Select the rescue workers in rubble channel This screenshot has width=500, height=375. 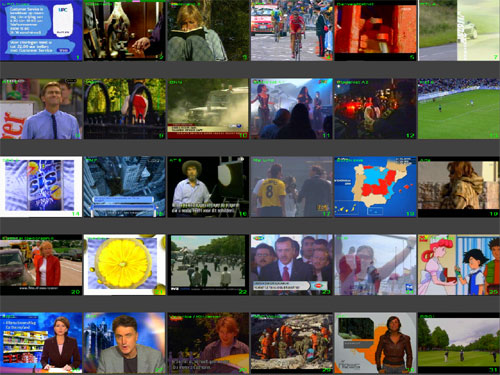(292, 343)
